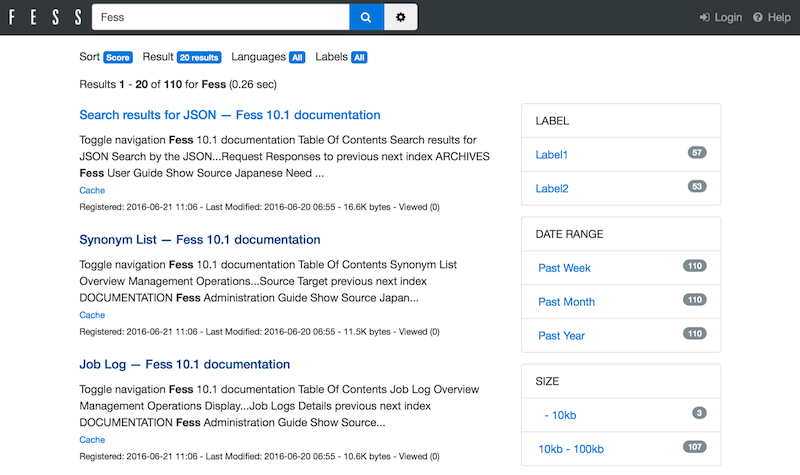Filter results by Label2
The width and height of the screenshot is (800, 475).
click(x=552, y=188)
